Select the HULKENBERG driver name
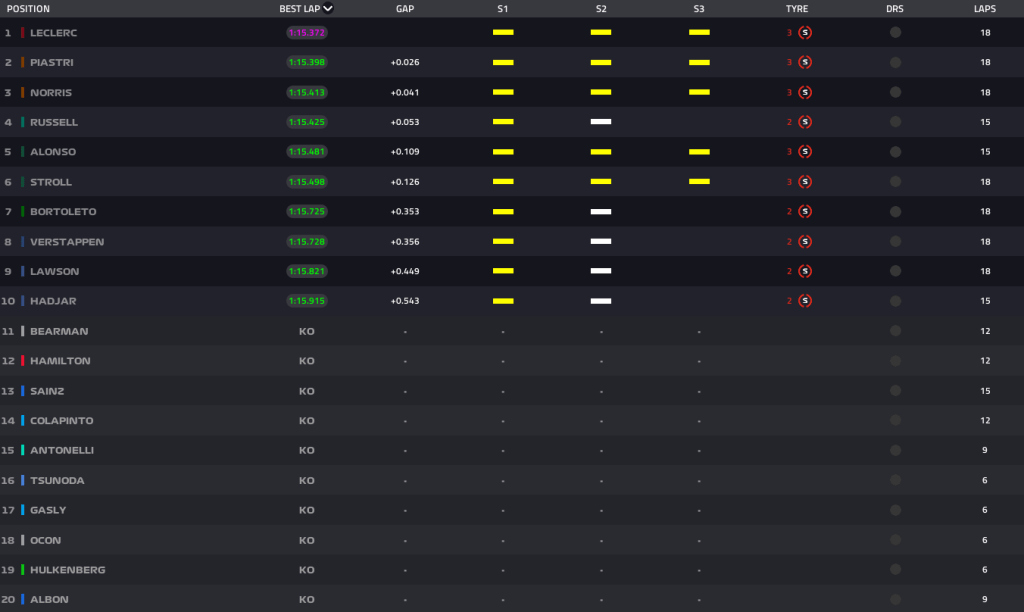Viewport: 1024px width, 612px height. [x=68, y=570]
